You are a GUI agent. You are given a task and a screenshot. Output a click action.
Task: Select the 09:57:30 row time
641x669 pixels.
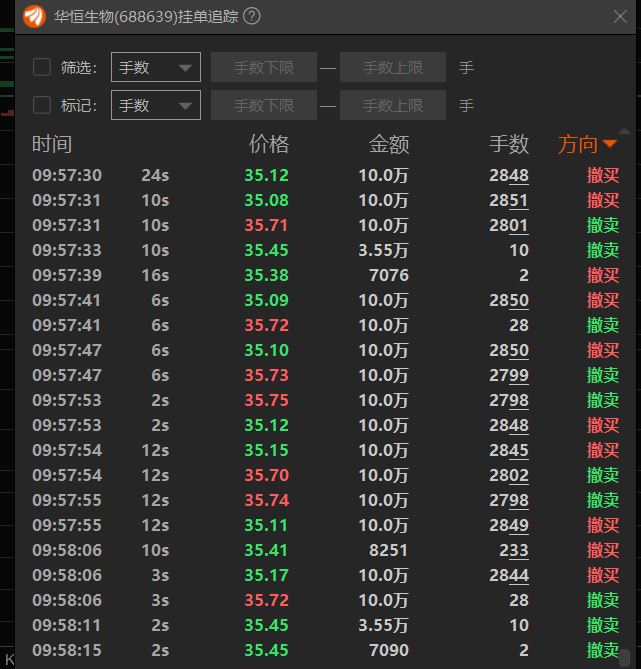67,175
